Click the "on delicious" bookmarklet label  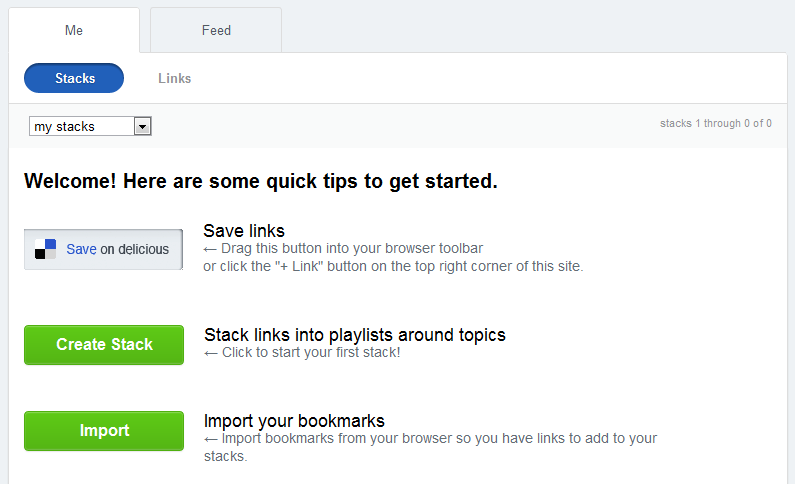pos(135,249)
